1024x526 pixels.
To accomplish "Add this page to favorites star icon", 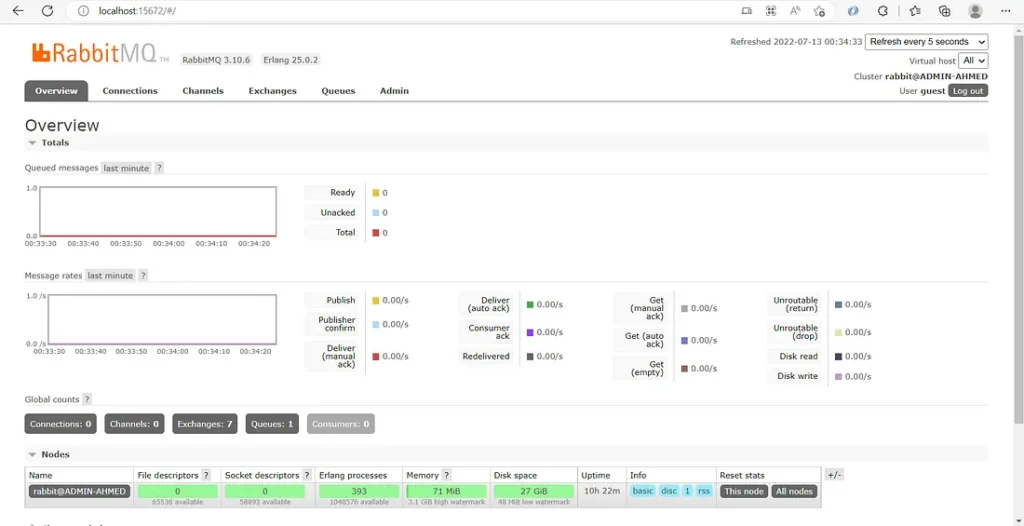I will 819,11.
